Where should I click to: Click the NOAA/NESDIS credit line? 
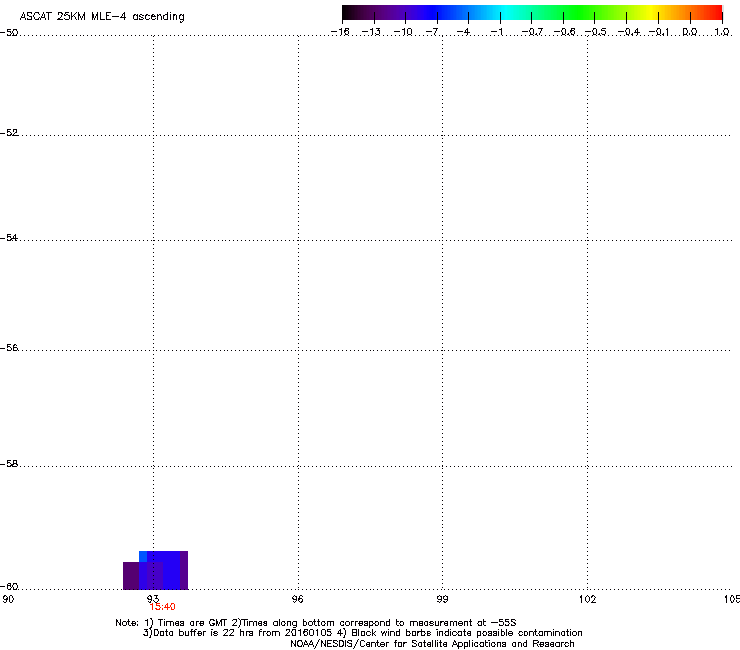click(432, 644)
